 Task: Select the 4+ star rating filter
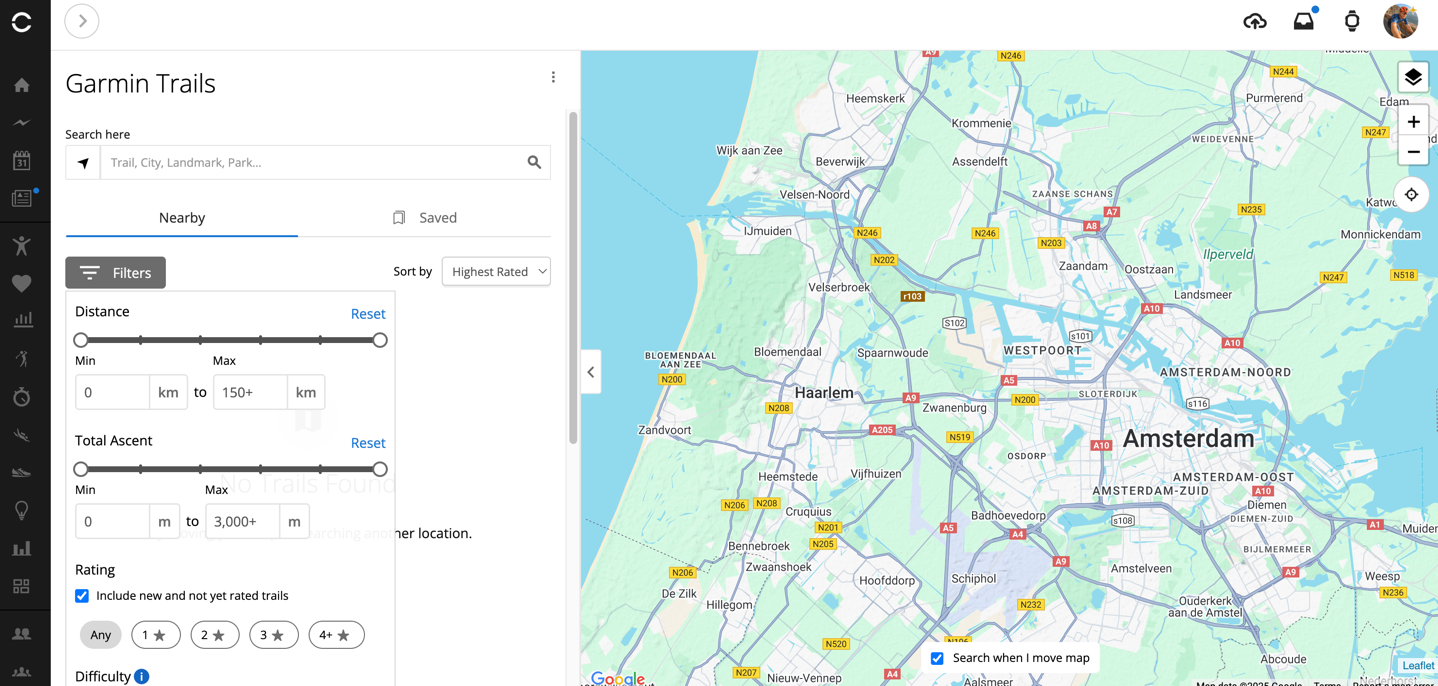(337, 635)
